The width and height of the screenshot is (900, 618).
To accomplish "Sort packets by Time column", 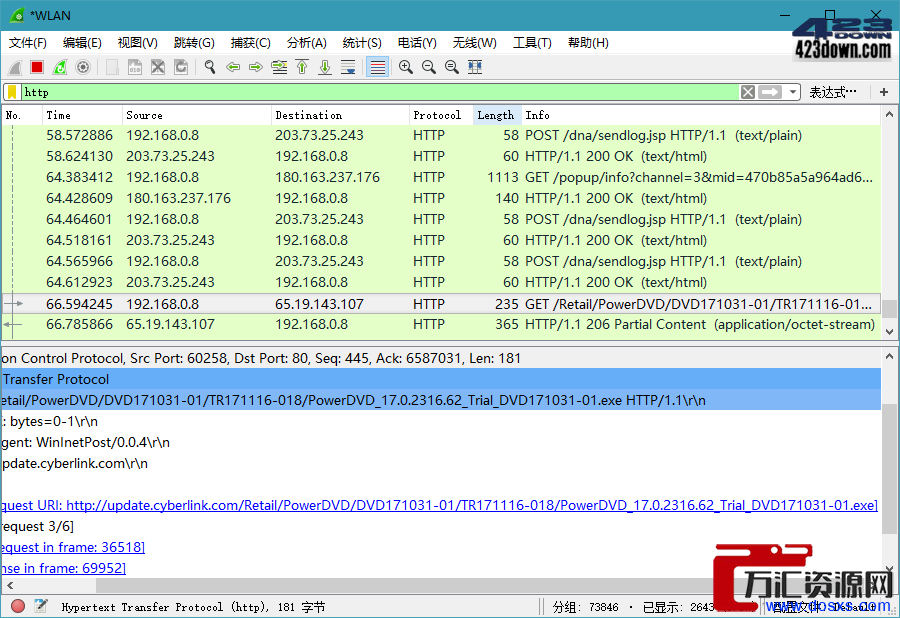I will point(82,115).
